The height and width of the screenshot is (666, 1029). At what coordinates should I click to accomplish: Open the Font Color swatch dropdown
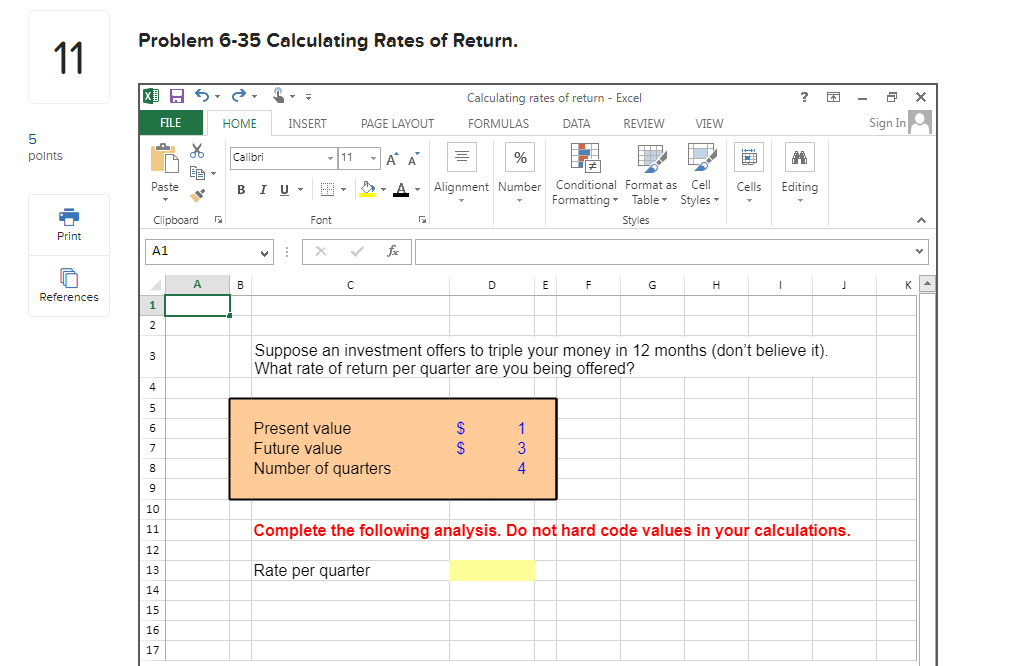click(x=416, y=188)
